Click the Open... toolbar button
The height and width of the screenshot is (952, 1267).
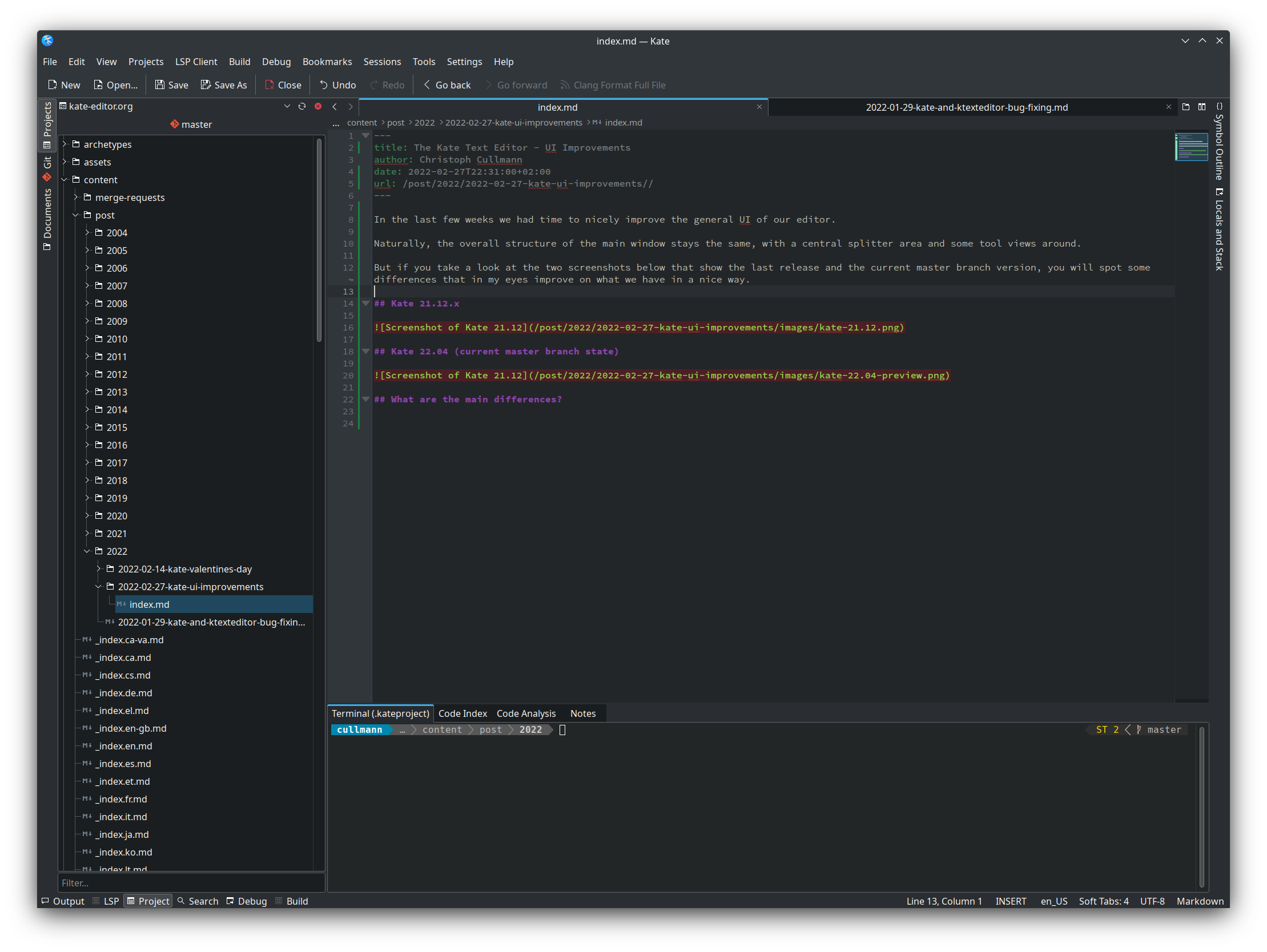pyautogui.click(x=115, y=84)
